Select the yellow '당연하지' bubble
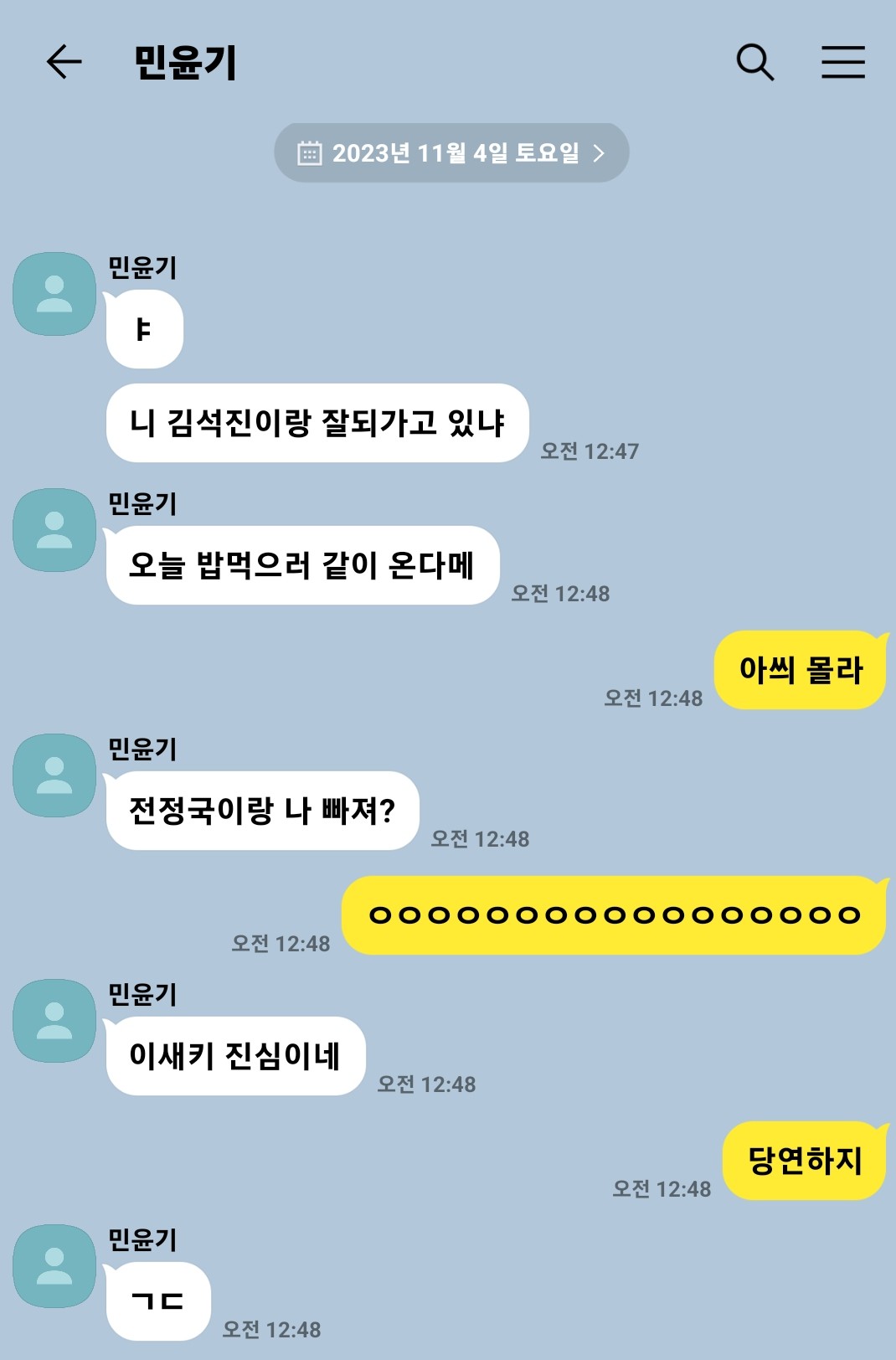The height and width of the screenshot is (1360, 896). pyautogui.click(x=804, y=1161)
